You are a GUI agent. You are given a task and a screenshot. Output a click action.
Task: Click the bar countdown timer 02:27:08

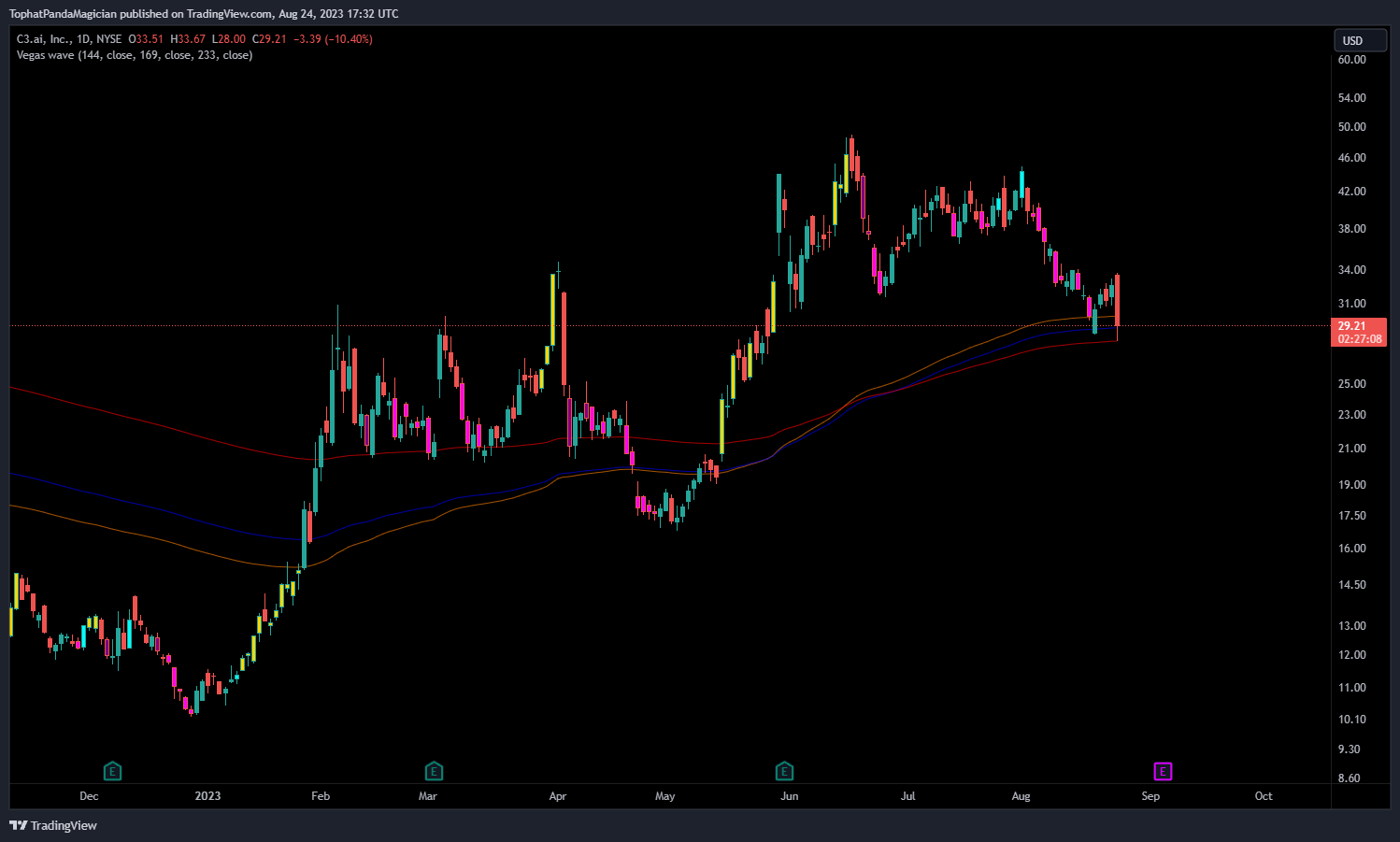click(x=1358, y=339)
